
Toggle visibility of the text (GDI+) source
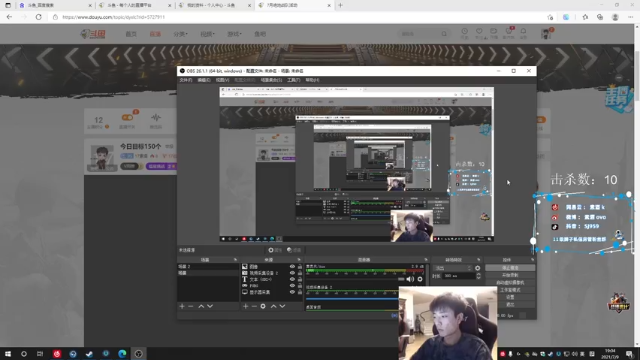point(292,280)
